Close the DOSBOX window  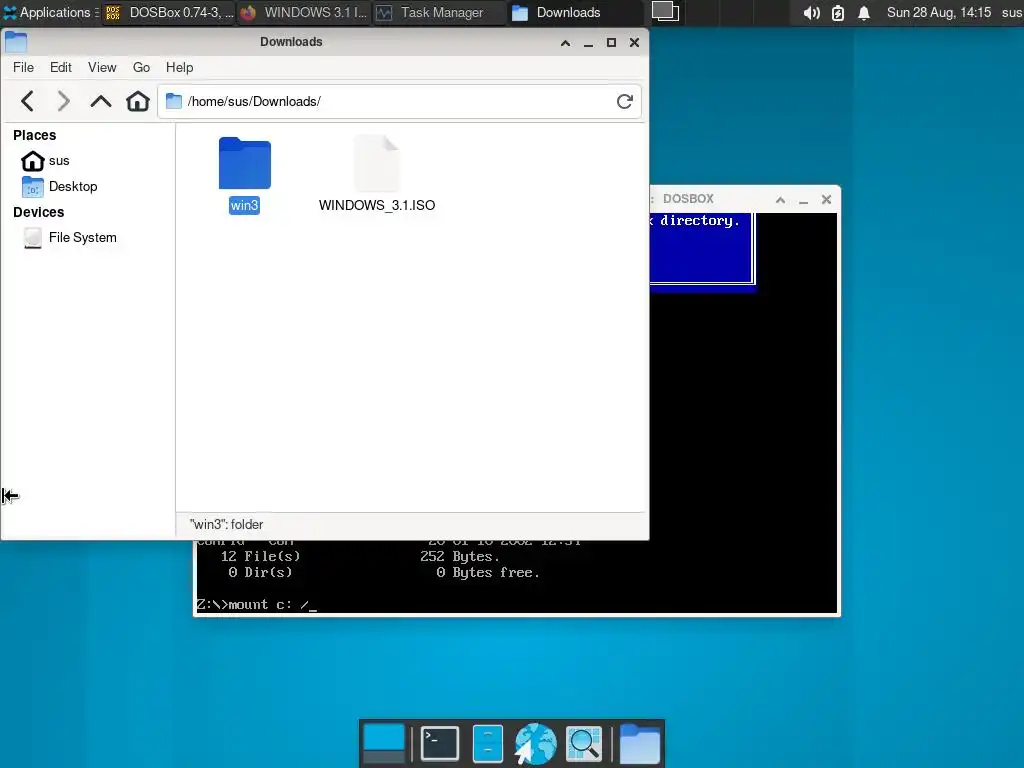826,200
